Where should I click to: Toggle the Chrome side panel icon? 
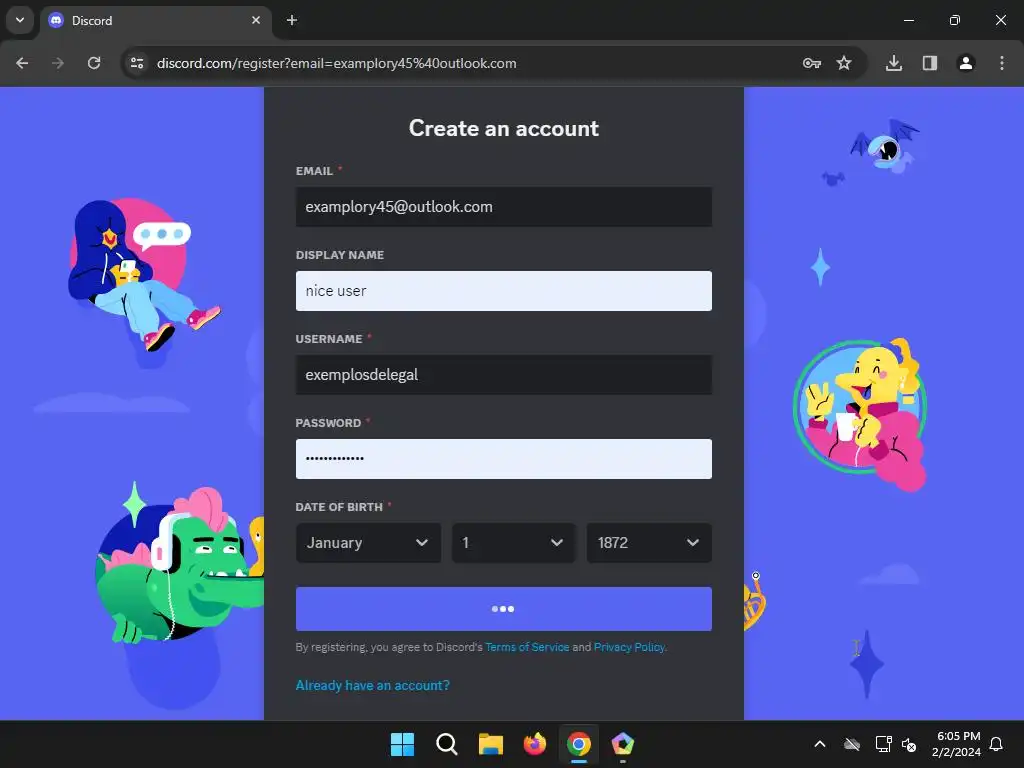[x=930, y=63]
